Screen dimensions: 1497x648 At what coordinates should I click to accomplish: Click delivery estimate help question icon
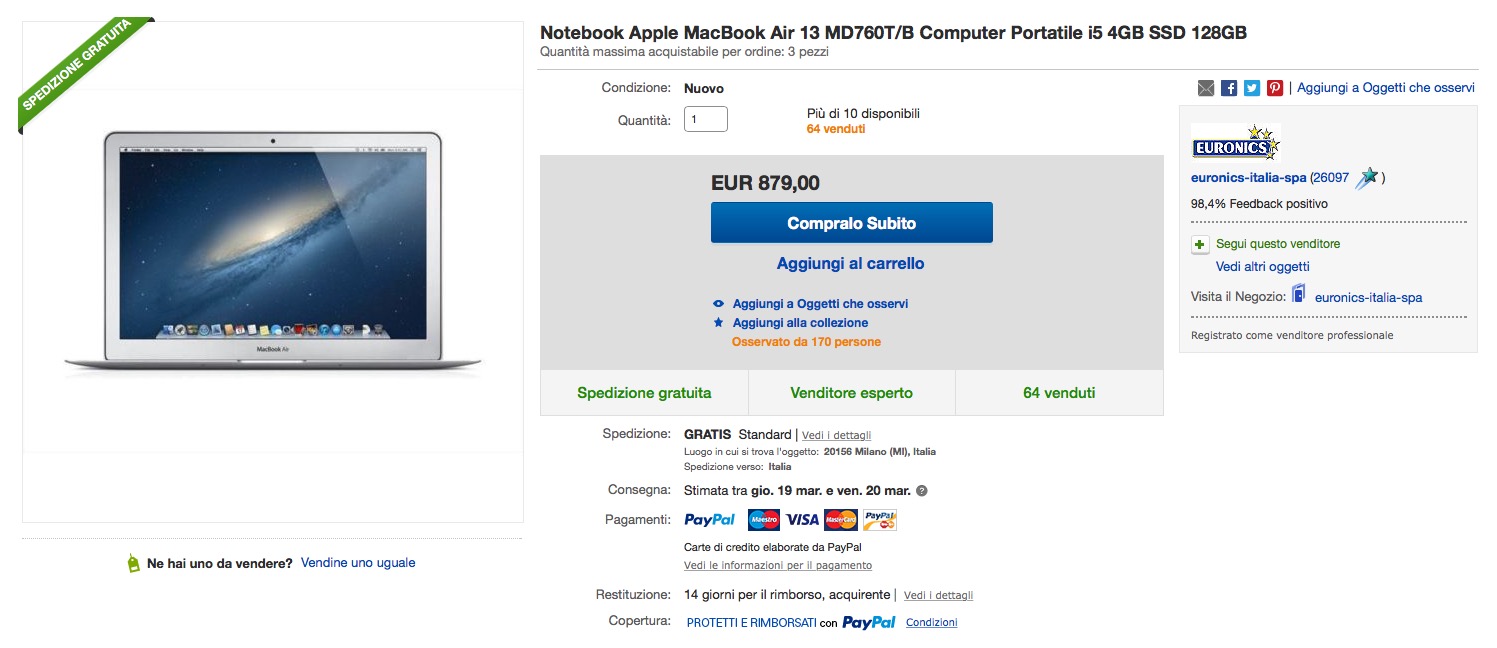[922, 491]
